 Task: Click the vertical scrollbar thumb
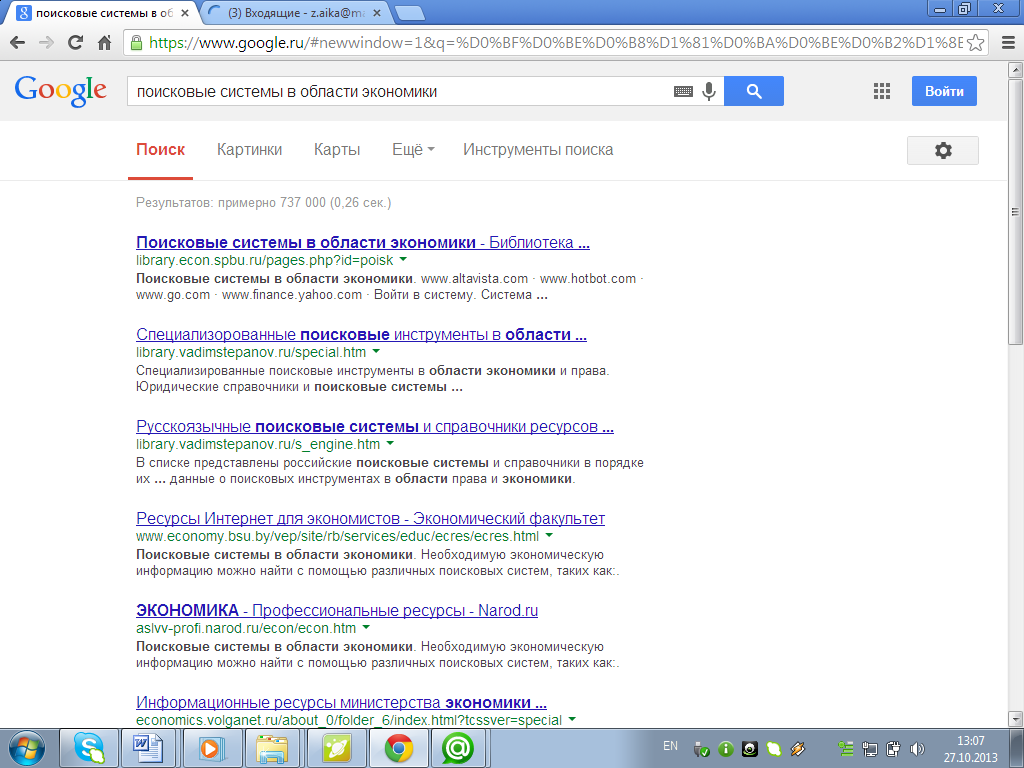click(x=1015, y=213)
